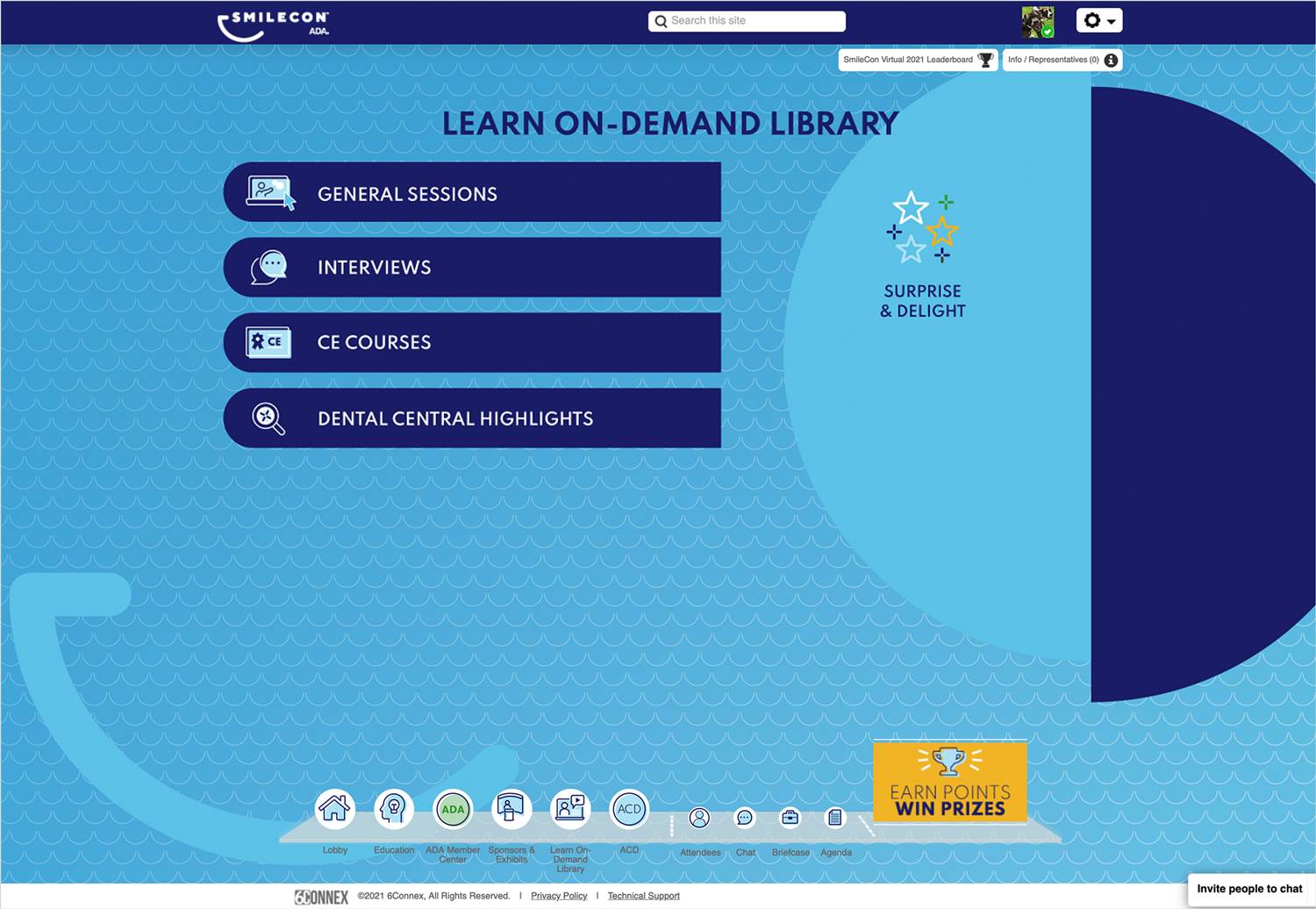Screen dimensions: 1316x909
Task: Click the Interviews speech bubble icon
Action: (269, 268)
